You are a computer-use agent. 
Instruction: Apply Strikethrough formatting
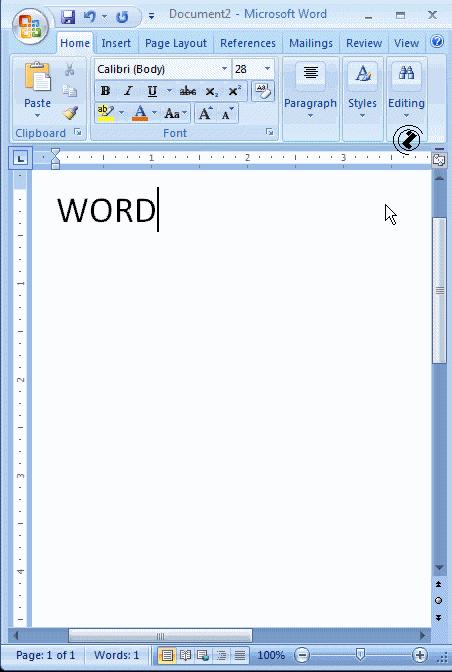click(x=188, y=91)
